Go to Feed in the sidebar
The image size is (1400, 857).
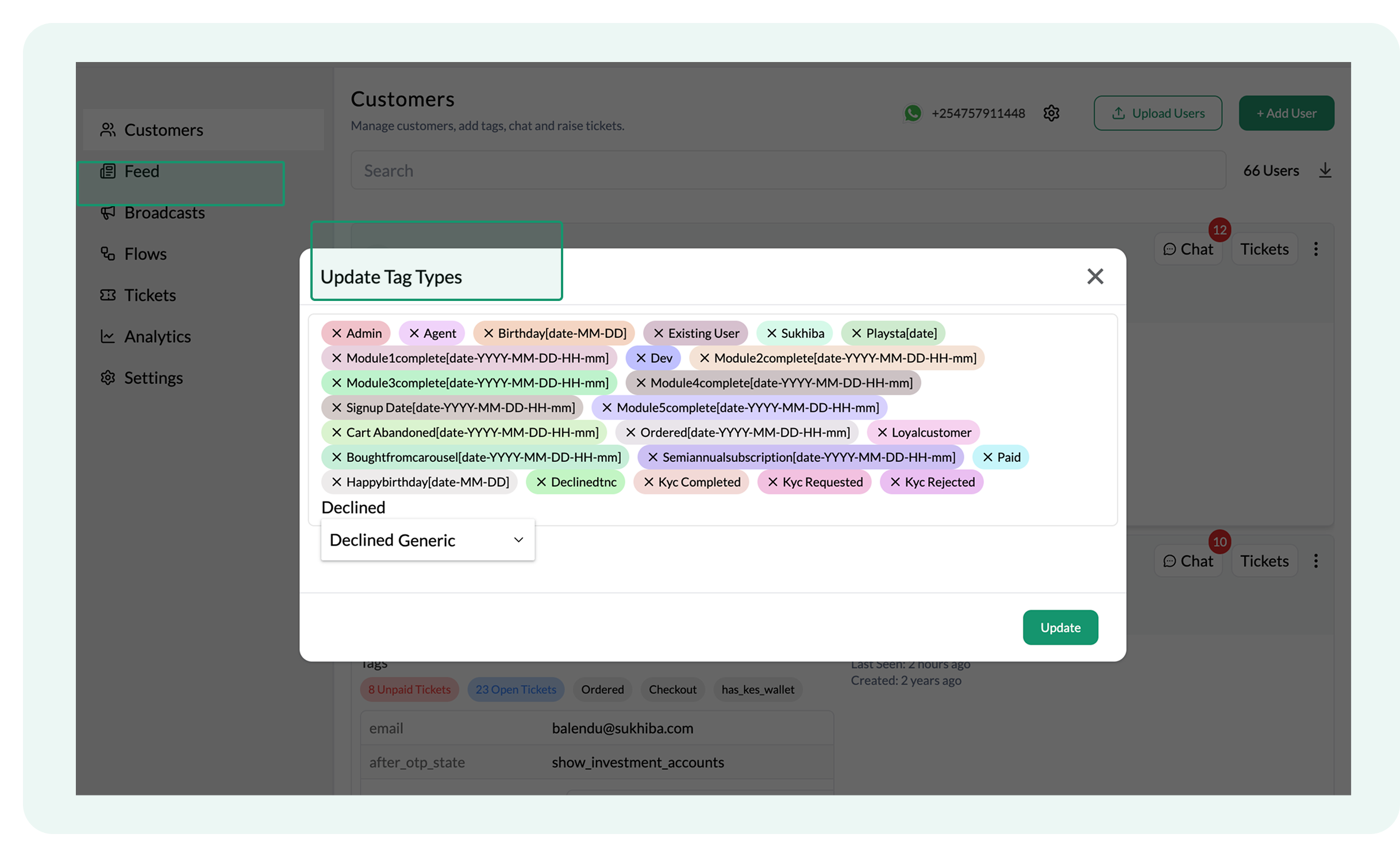click(141, 171)
